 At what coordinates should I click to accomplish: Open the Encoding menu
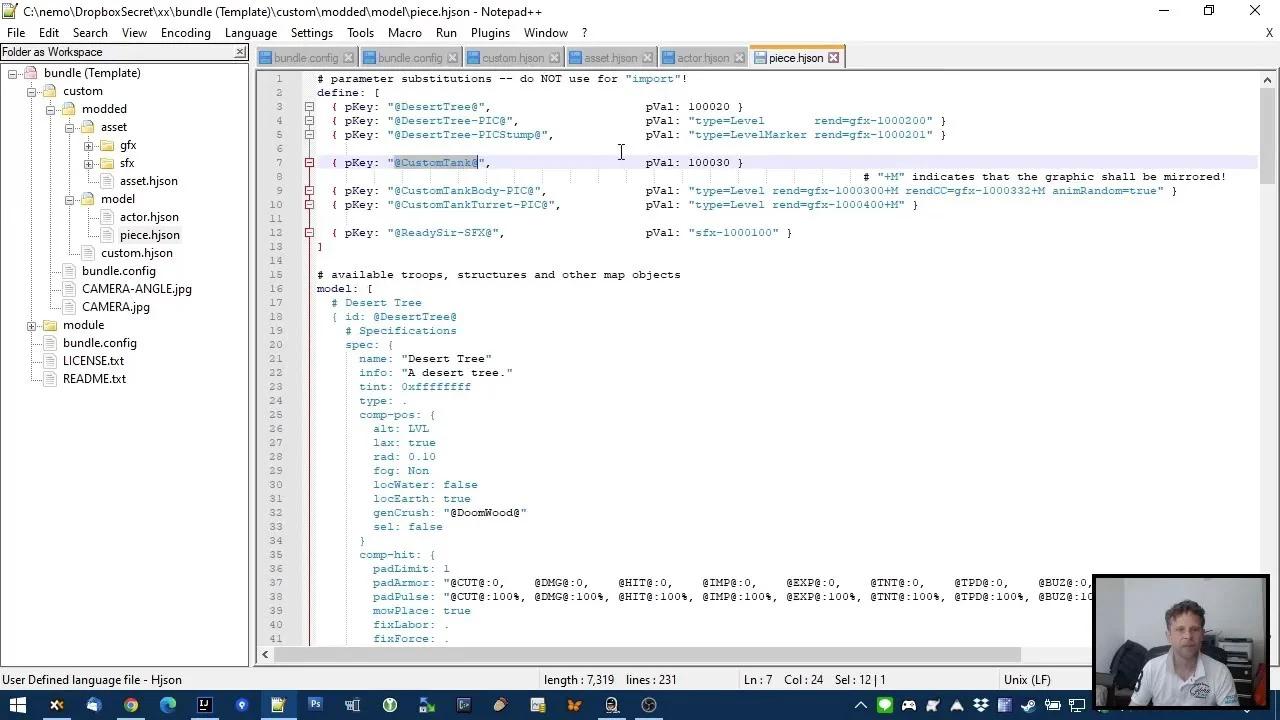pyautogui.click(x=185, y=32)
